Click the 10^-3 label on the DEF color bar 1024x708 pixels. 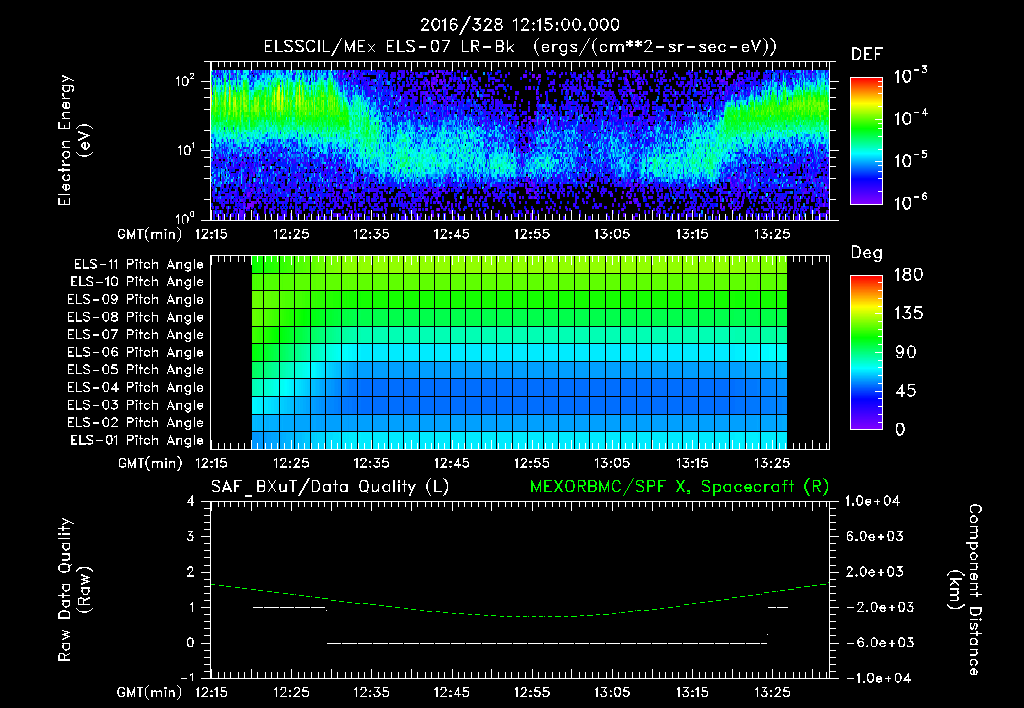pos(910,75)
